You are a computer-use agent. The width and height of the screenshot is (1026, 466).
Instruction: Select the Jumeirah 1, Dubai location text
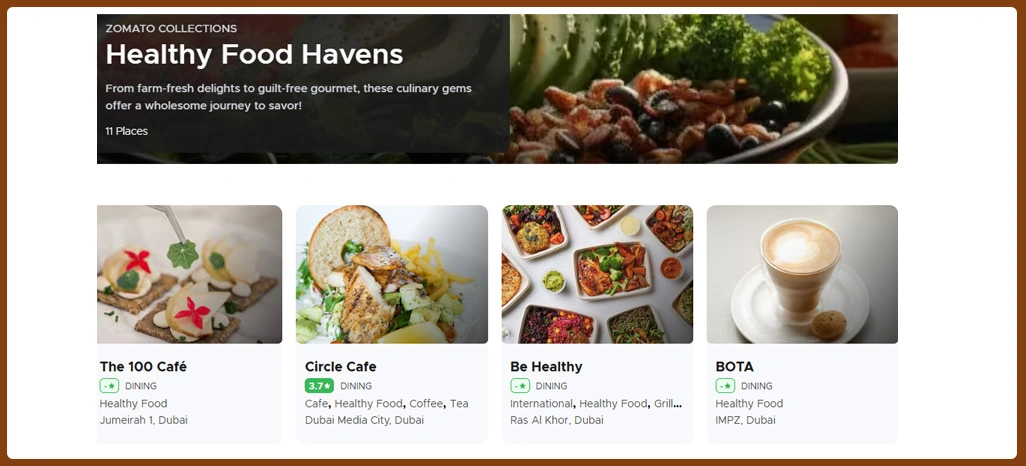click(143, 420)
